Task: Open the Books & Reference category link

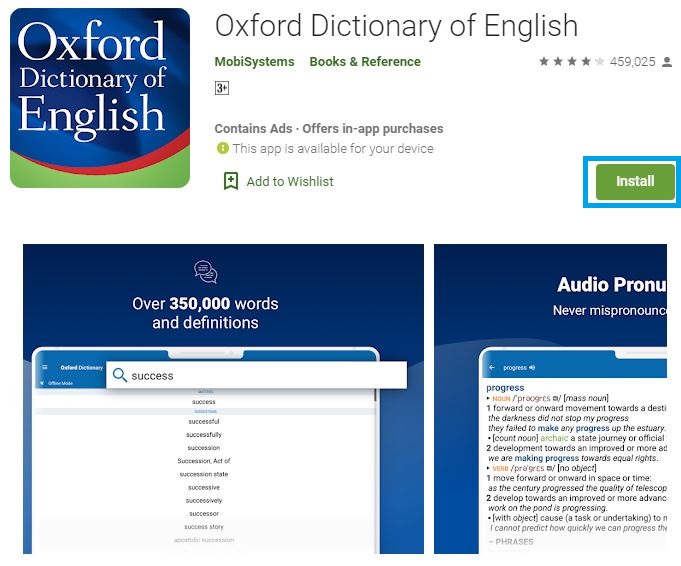Action: 365,62
